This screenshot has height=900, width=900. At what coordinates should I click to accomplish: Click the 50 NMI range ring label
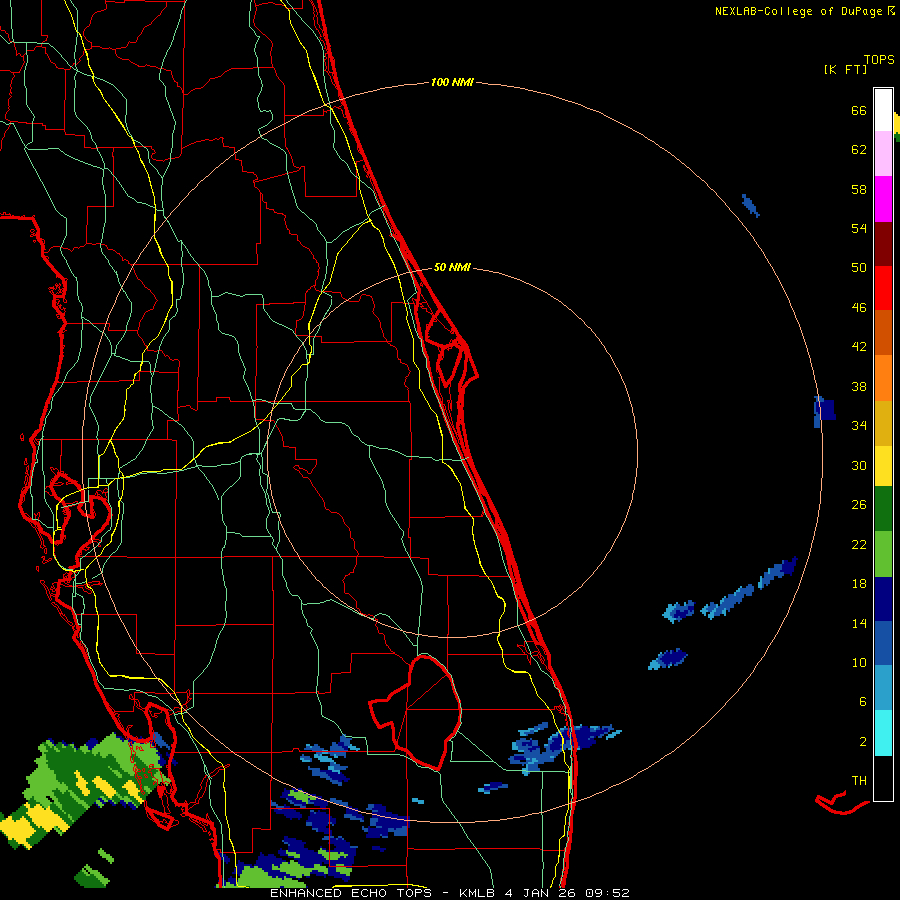click(452, 267)
